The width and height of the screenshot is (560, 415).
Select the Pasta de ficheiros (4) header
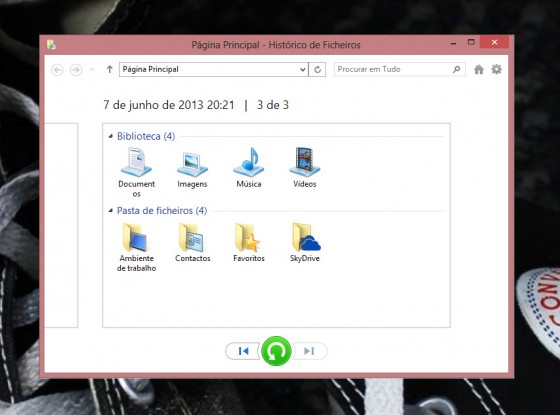[x=162, y=210]
